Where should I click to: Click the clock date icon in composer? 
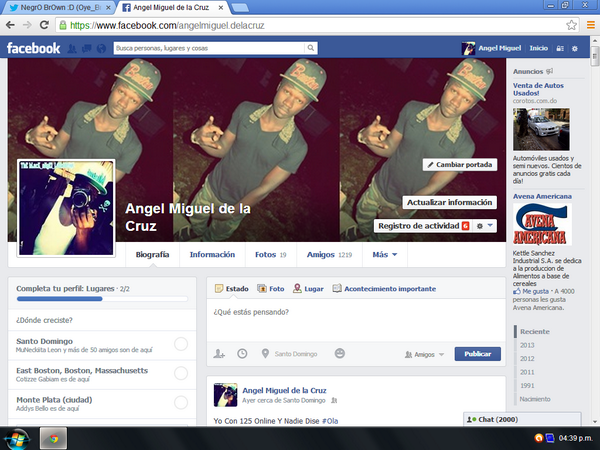(242, 354)
